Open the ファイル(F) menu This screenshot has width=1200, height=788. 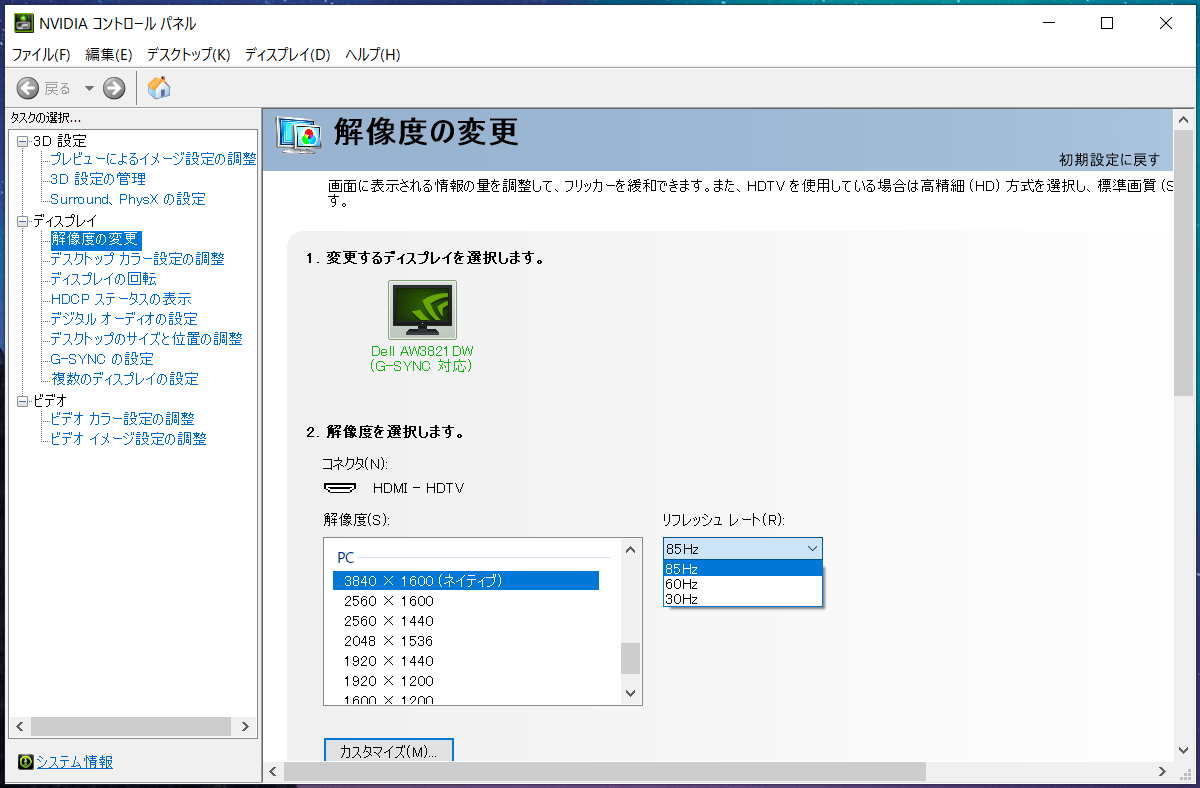tap(41, 54)
